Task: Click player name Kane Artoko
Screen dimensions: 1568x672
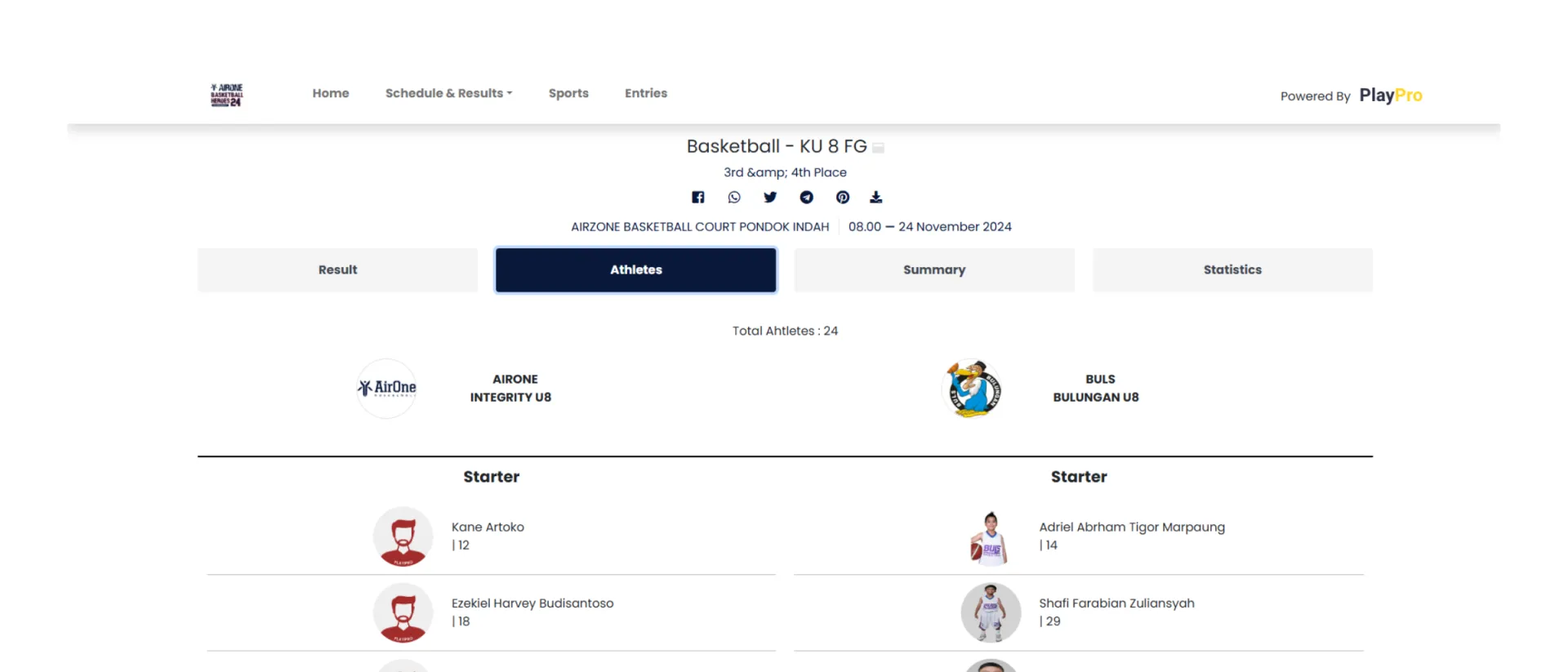Action: pyautogui.click(x=488, y=527)
